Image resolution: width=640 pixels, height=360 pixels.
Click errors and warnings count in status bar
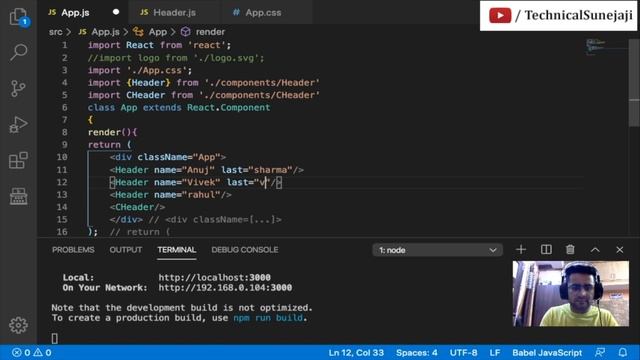point(32,352)
